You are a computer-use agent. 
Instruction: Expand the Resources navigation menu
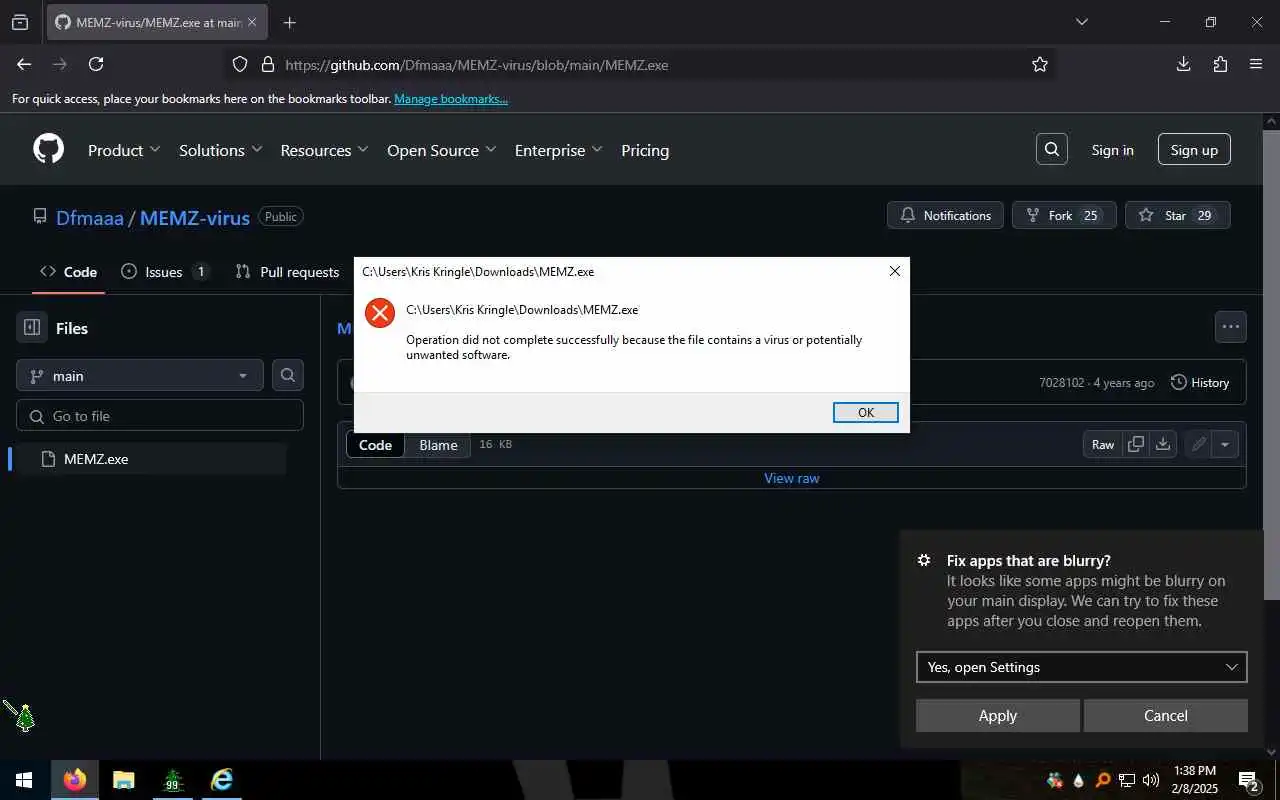(x=324, y=150)
